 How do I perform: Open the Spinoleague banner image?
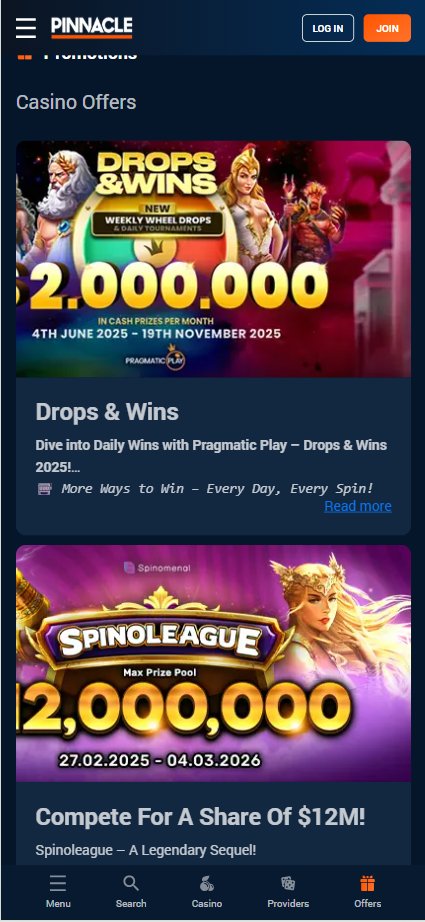click(x=213, y=663)
